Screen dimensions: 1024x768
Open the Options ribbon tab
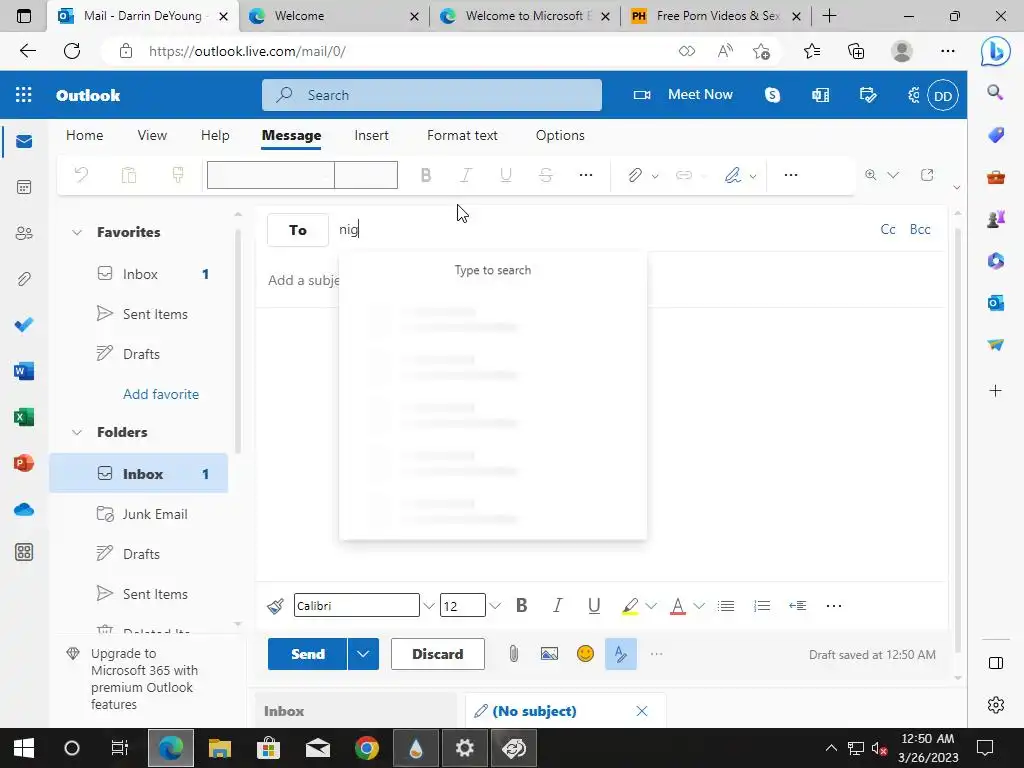560,135
